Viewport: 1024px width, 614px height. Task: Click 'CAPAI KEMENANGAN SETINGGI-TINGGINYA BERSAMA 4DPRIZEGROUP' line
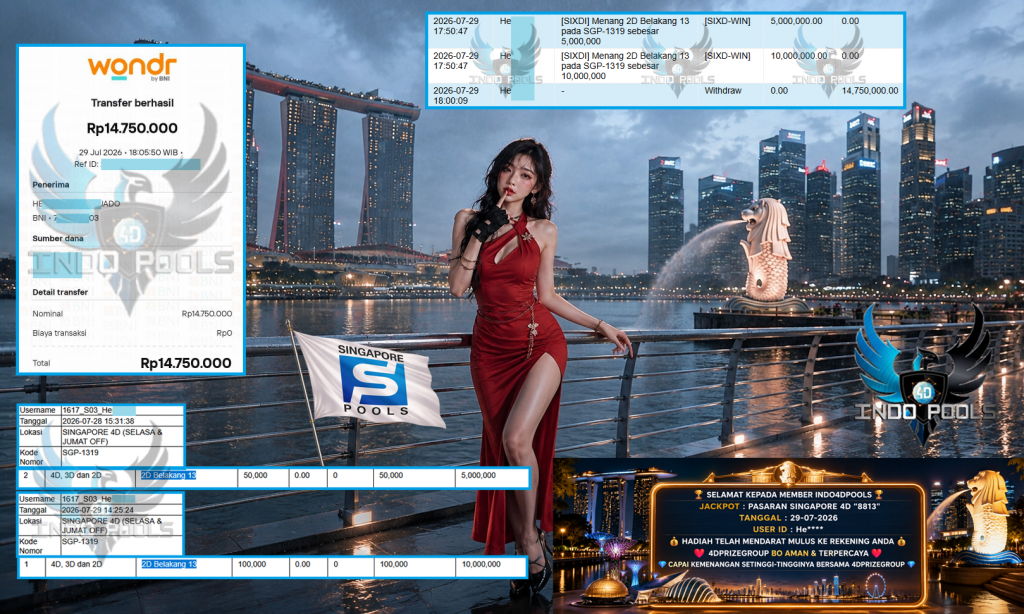click(788, 564)
